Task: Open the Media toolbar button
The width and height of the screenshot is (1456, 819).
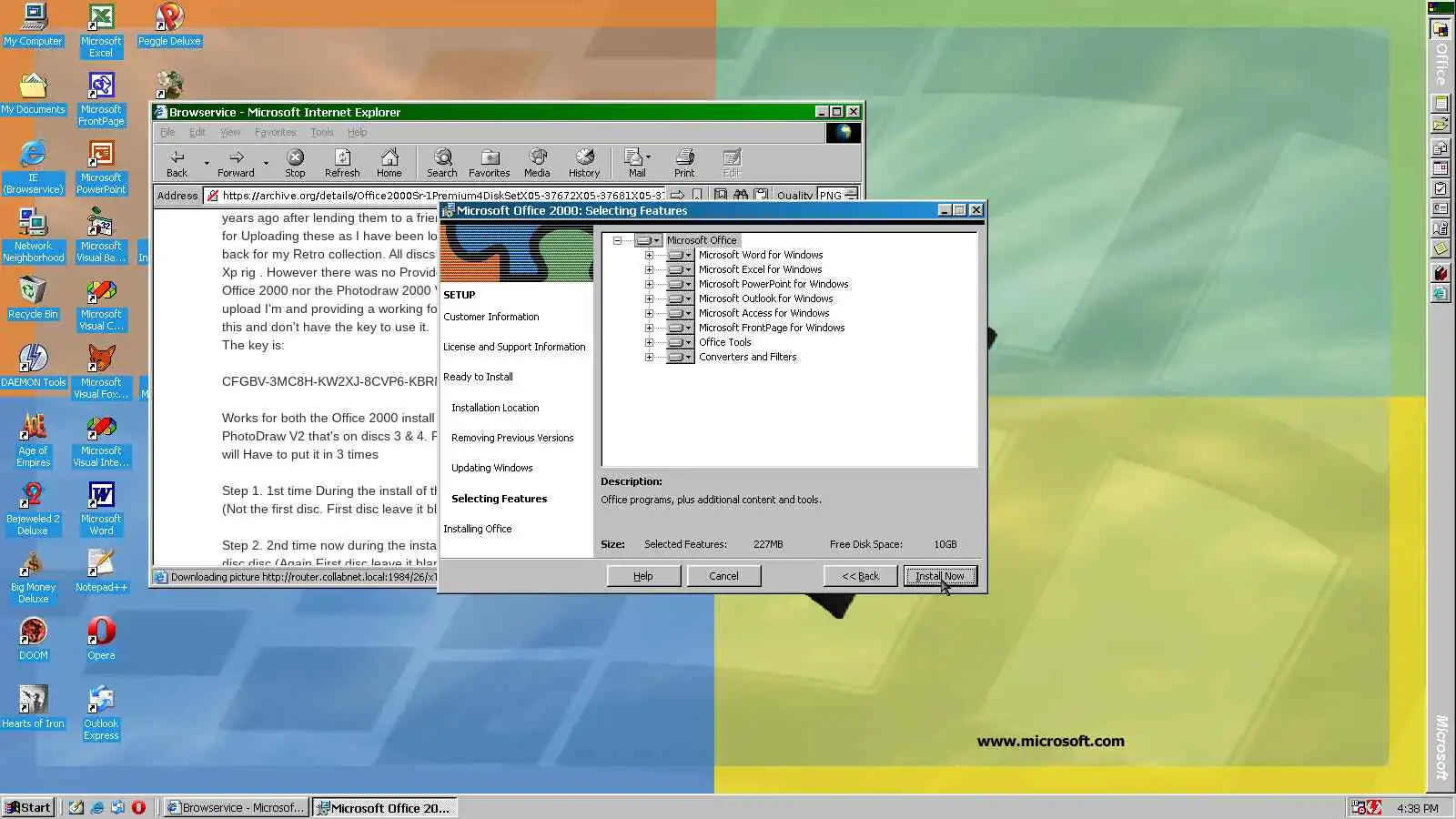Action: (537, 163)
